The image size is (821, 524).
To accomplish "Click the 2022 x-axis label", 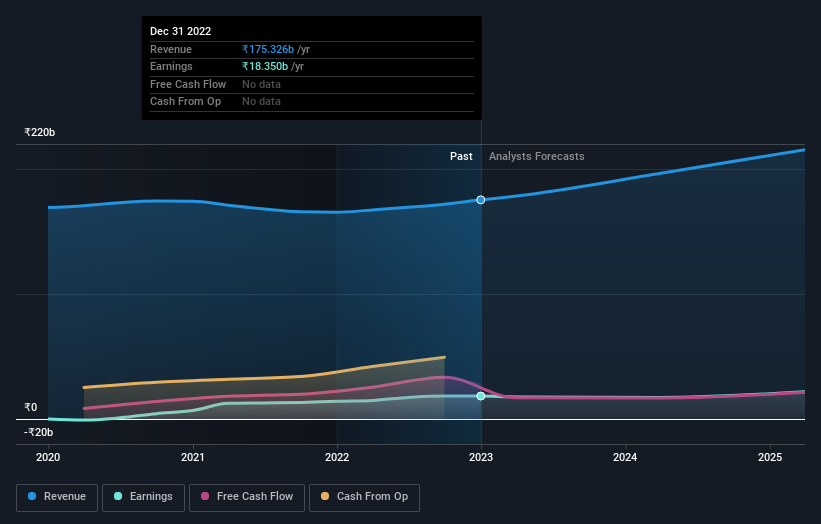I will [x=337, y=458].
